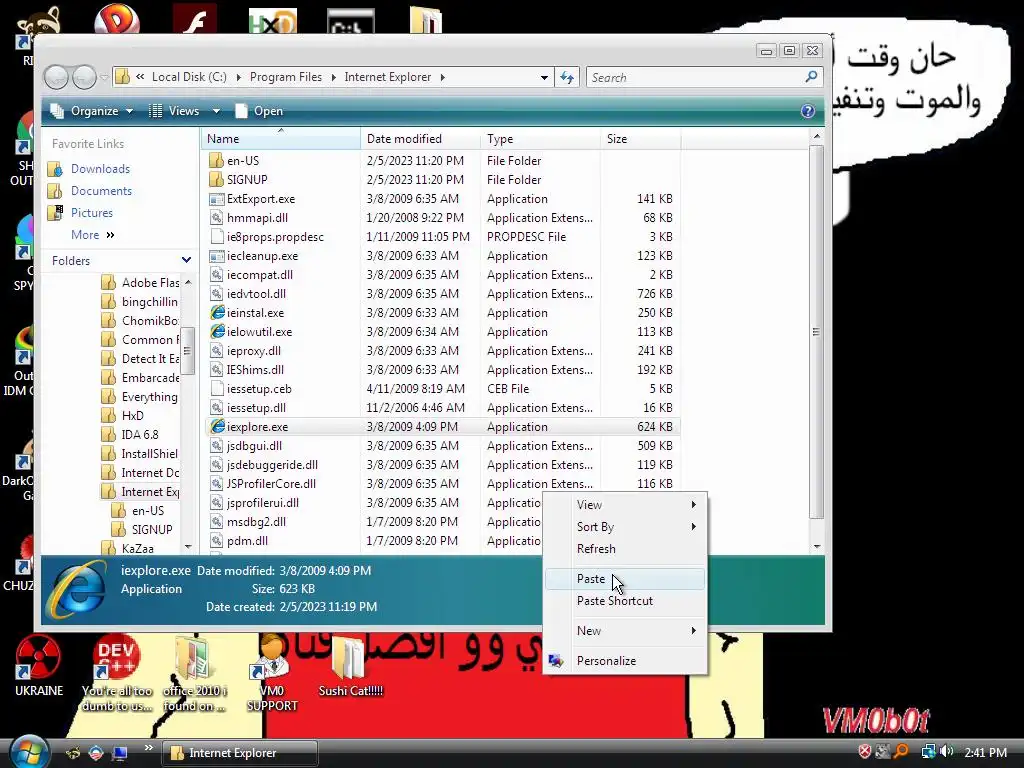Select JSProfilerCore.dll in the file list

(x=271, y=484)
